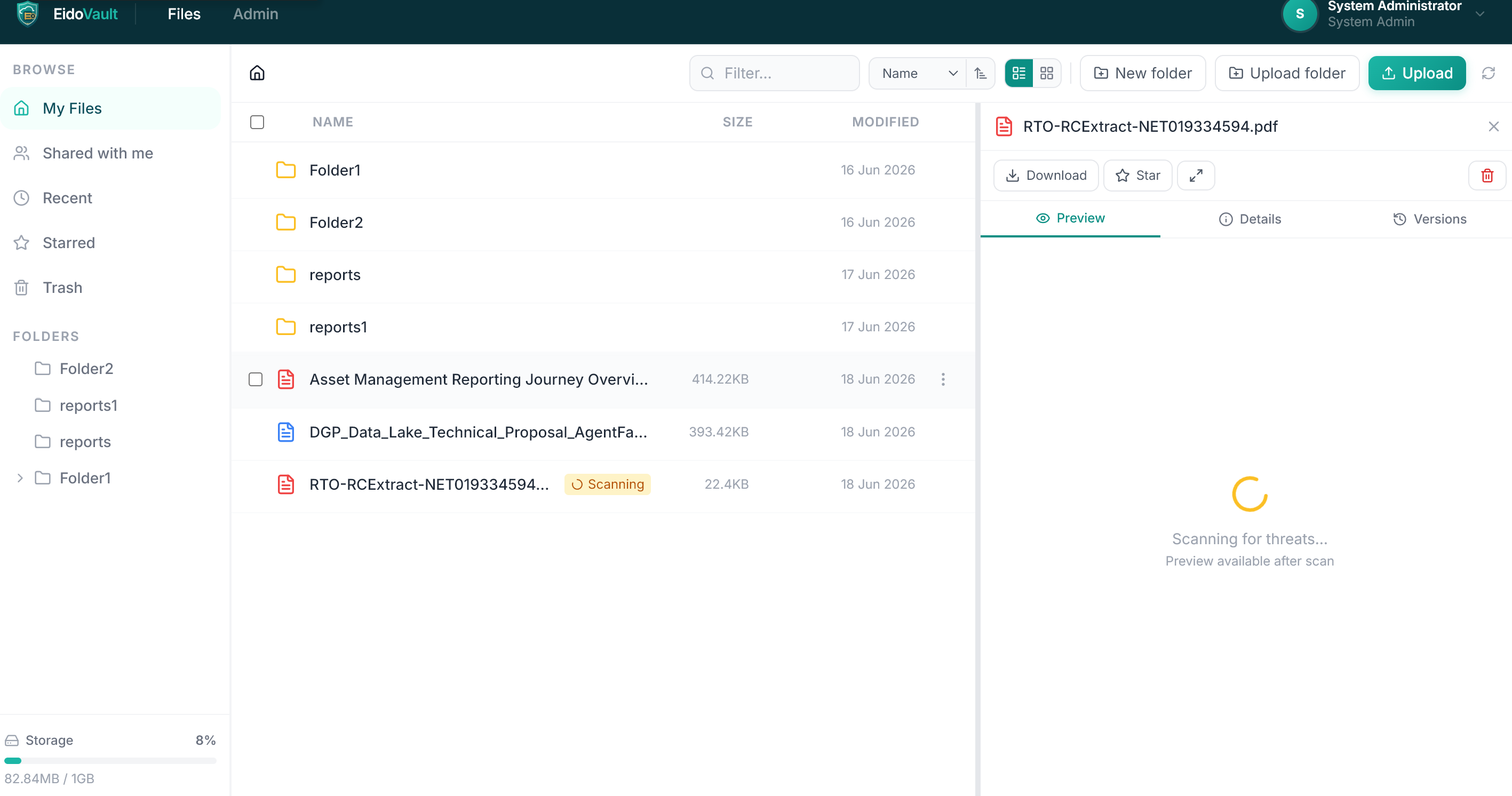Viewport: 1512px width, 796px height.
Task: Select reports1 in the sidebar tree
Action: 88,405
